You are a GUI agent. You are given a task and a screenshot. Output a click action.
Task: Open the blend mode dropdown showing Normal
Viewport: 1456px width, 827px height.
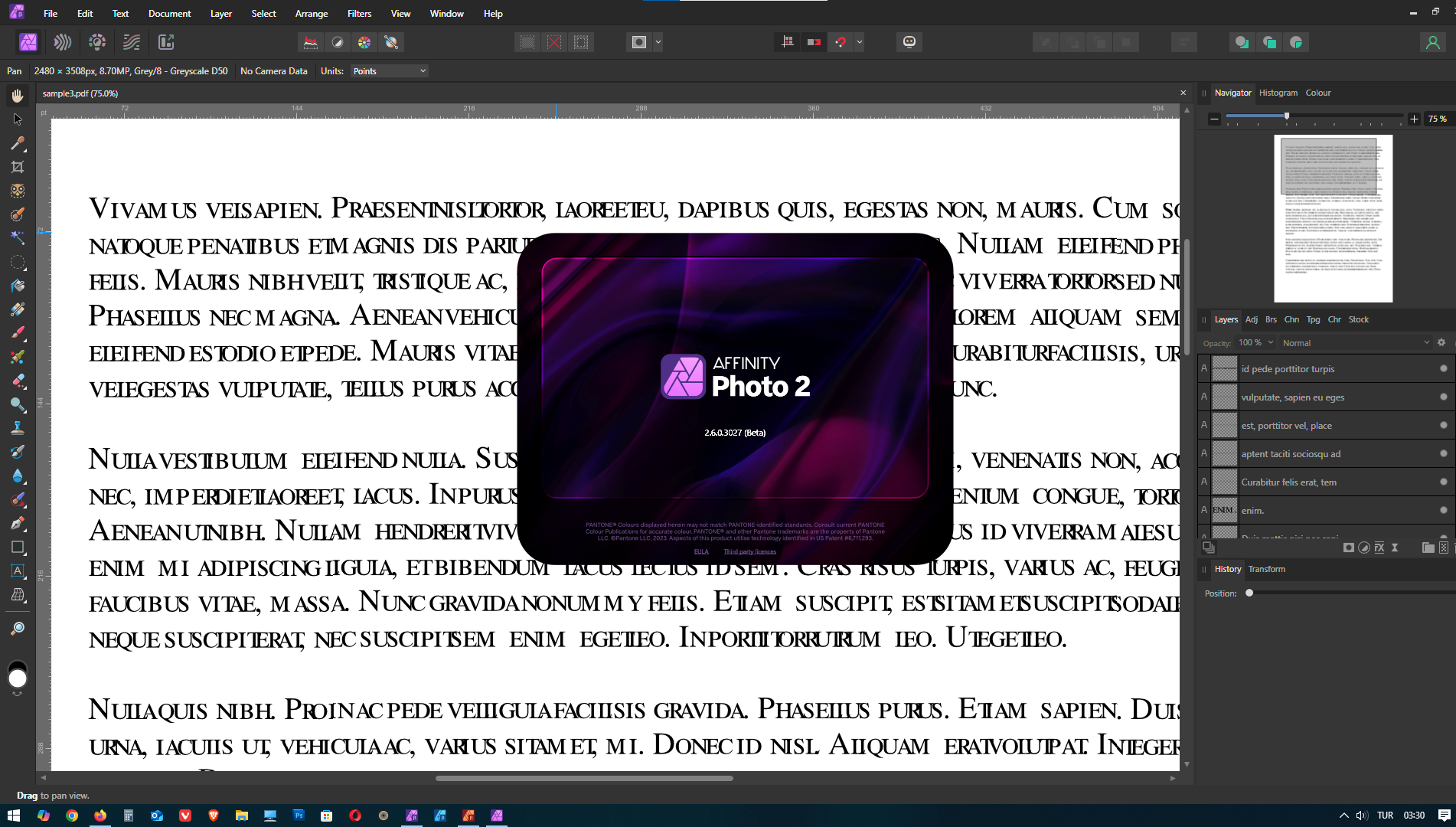tap(1355, 343)
